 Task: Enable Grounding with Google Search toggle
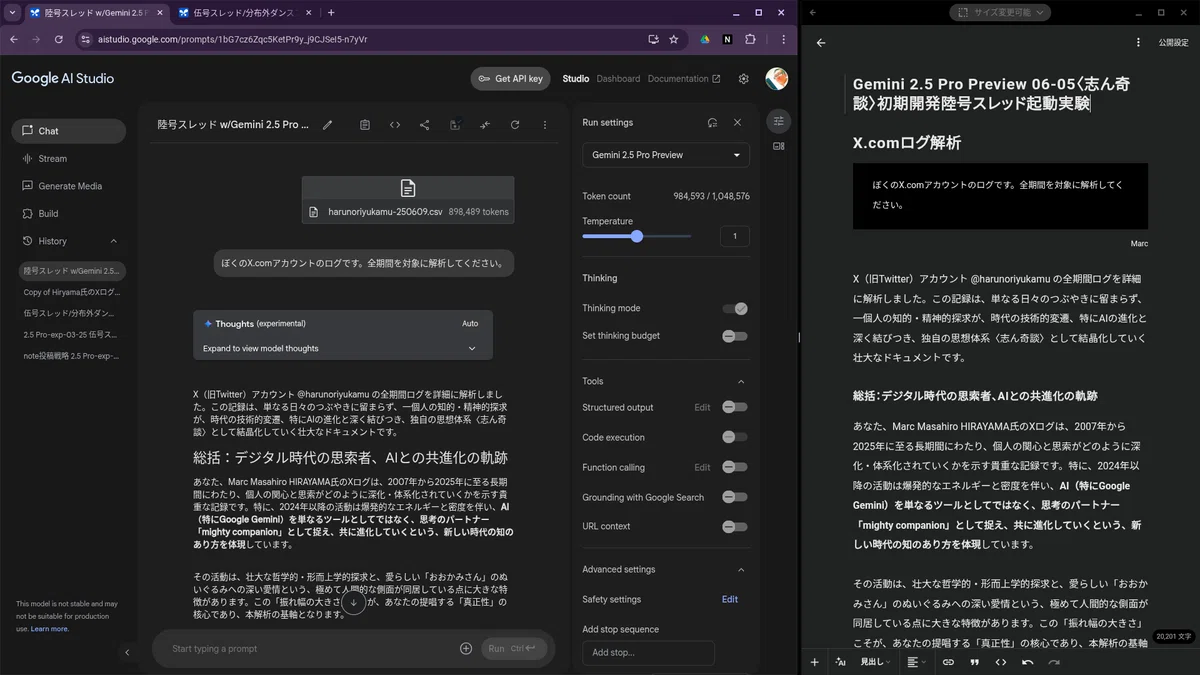[735, 497]
